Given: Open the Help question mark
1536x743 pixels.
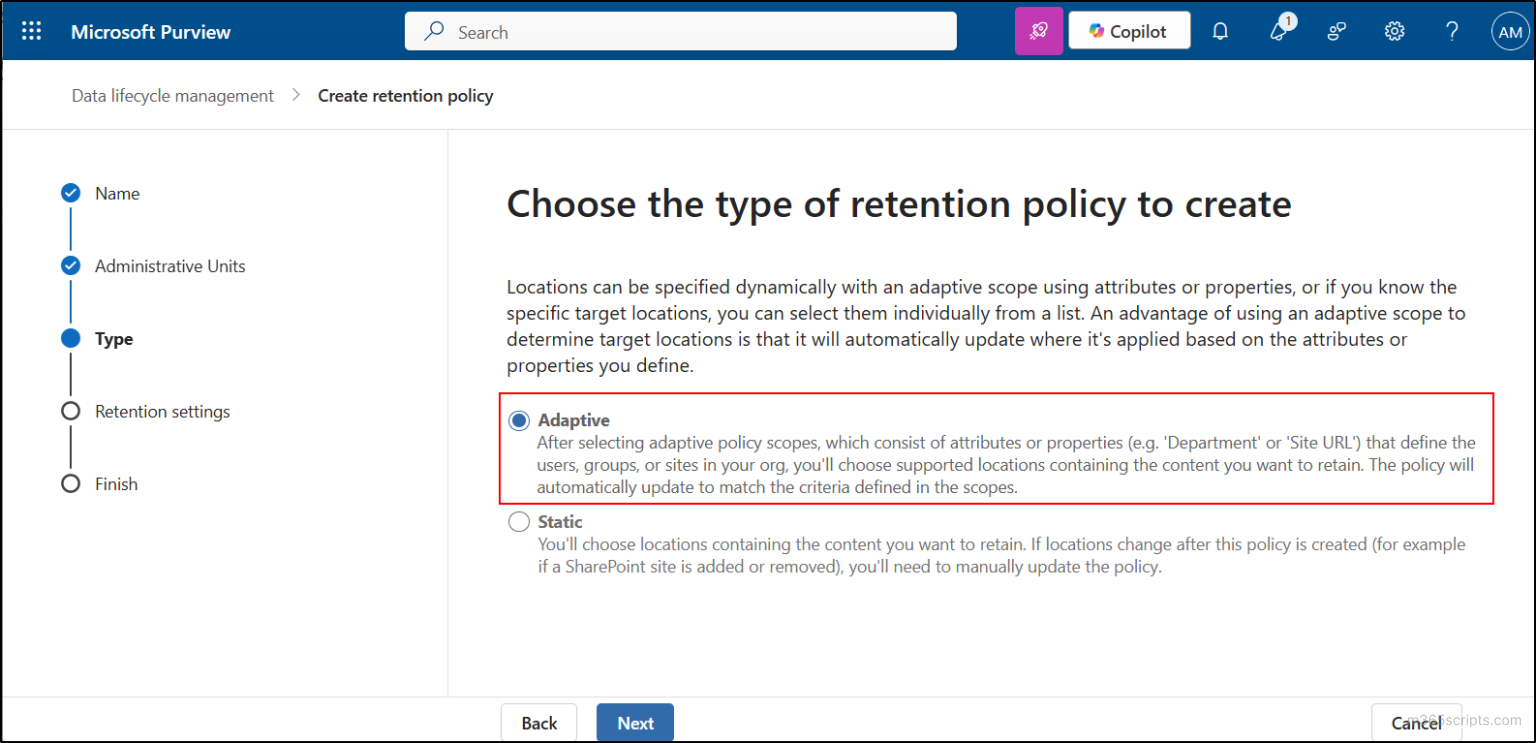Looking at the screenshot, I should (x=1452, y=32).
